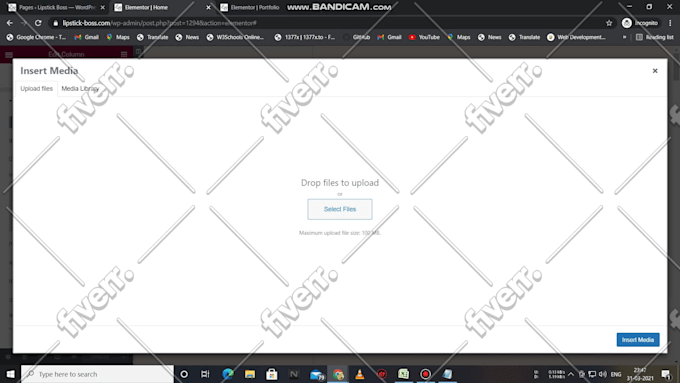Close the Elementor Home browser tab
Viewport: 680px width, 383px height.
click(x=208, y=7)
